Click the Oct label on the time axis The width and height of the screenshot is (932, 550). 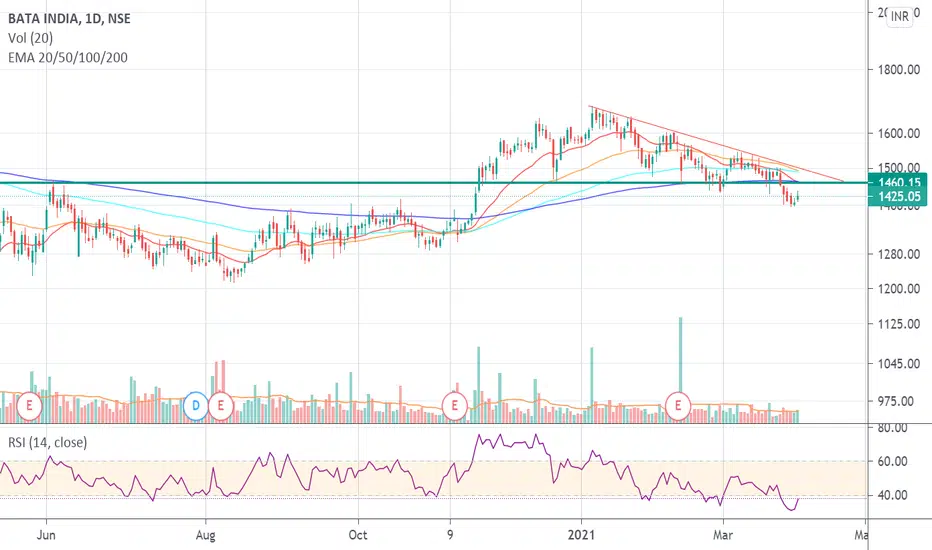pyautogui.click(x=358, y=535)
